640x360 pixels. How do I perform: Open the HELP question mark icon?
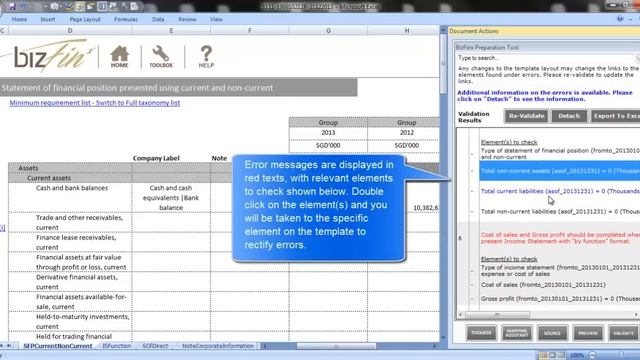click(206, 56)
